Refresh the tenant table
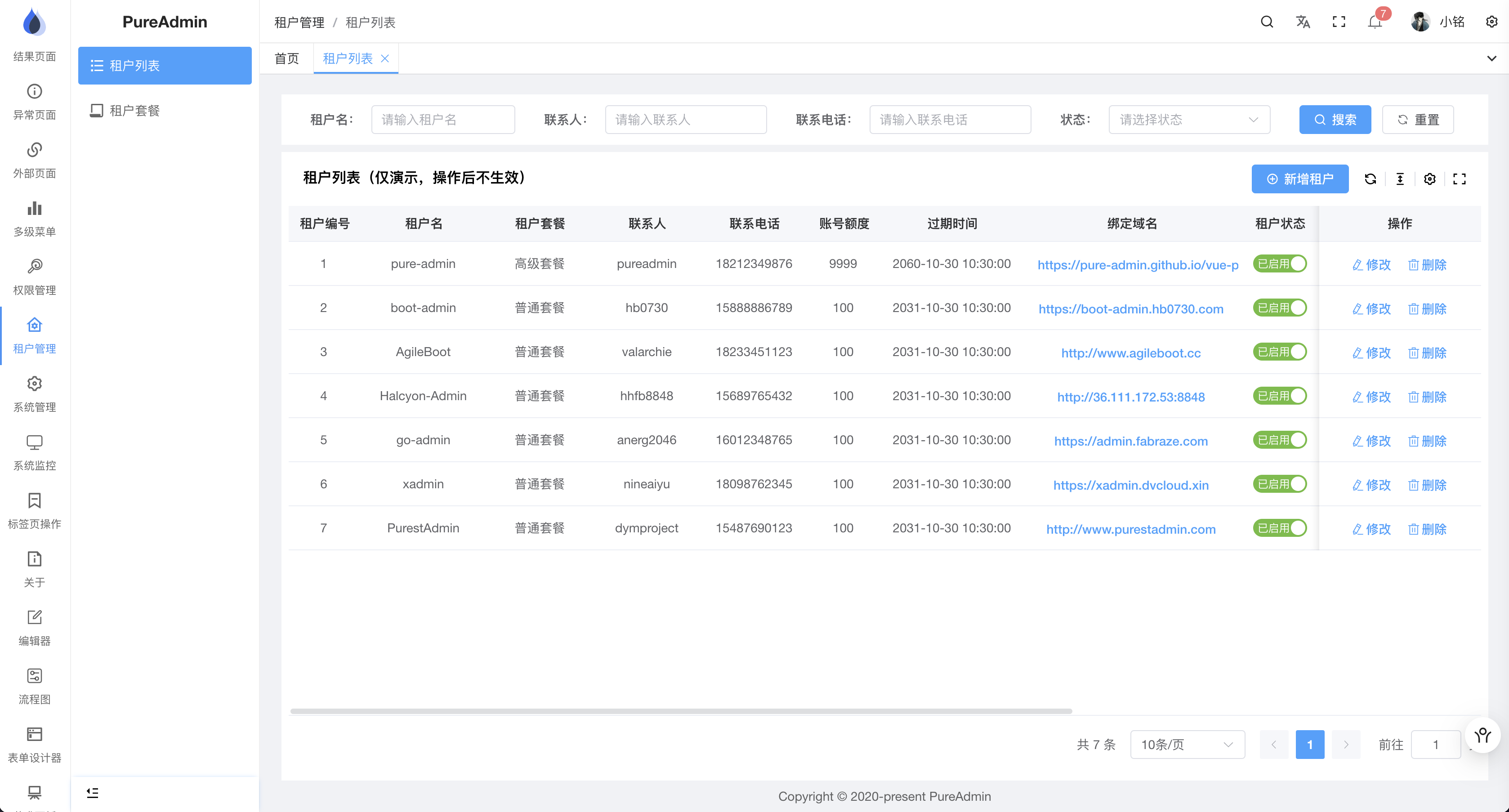The width and height of the screenshot is (1509, 812). coord(1370,178)
